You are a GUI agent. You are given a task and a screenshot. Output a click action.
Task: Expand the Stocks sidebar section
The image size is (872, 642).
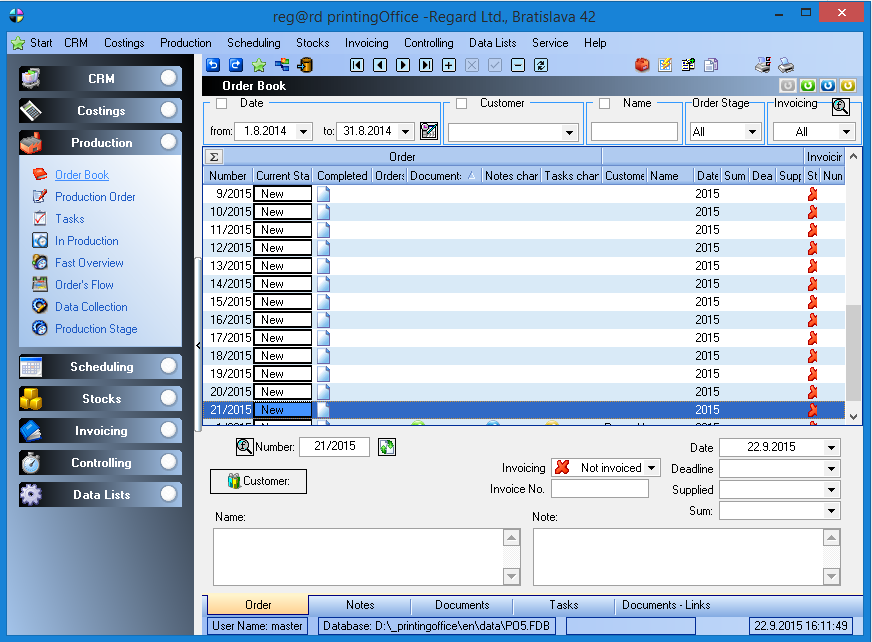tap(101, 399)
